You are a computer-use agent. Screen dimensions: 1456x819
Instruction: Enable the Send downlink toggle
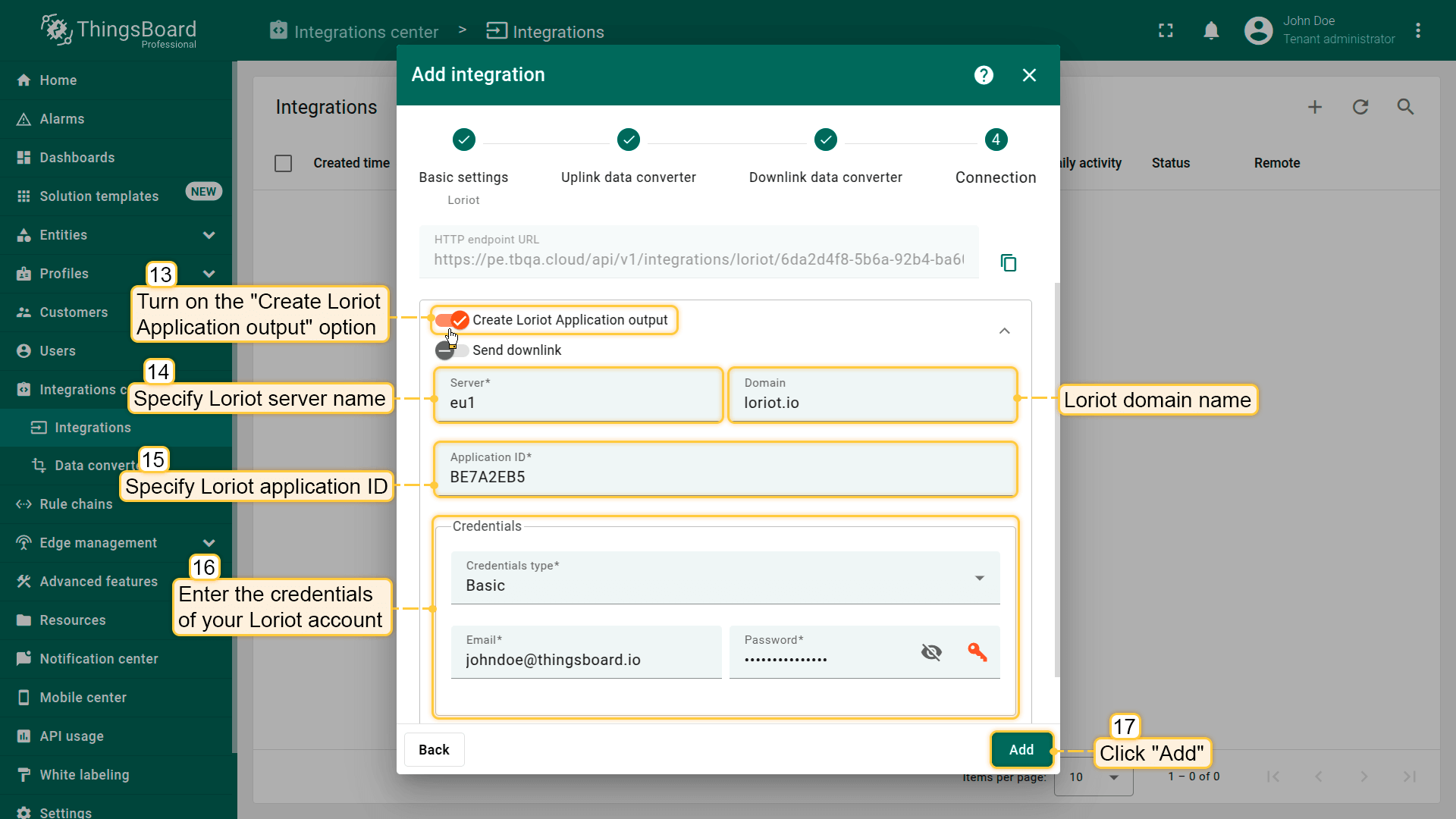pyautogui.click(x=451, y=350)
